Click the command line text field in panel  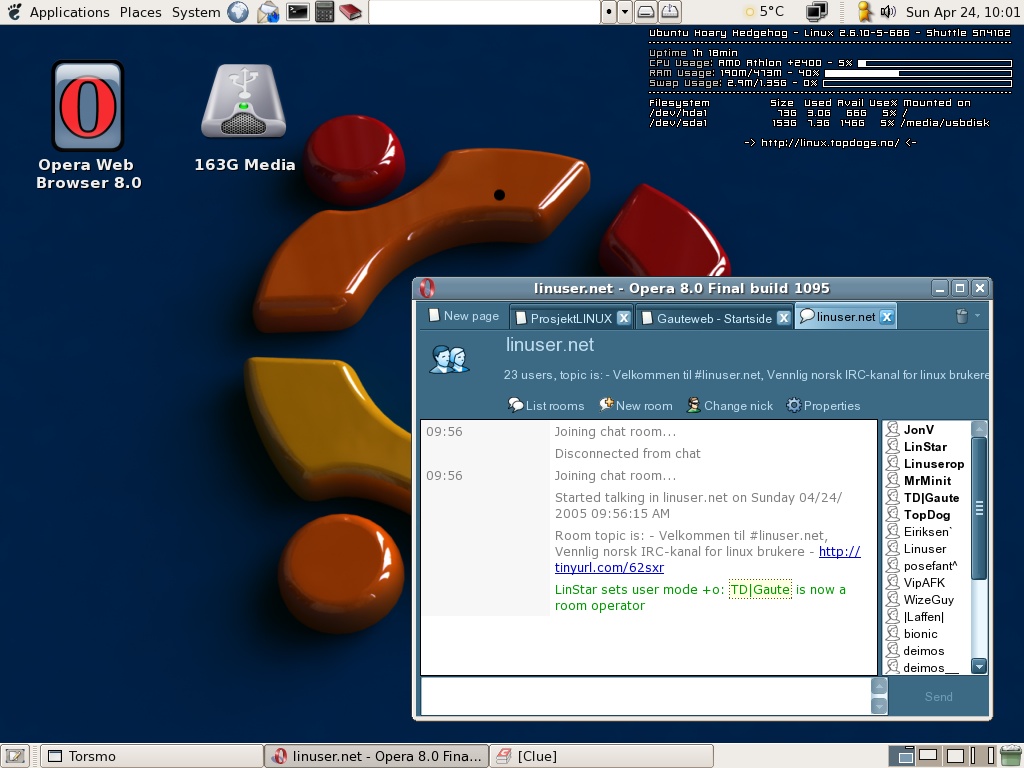[484, 12]
